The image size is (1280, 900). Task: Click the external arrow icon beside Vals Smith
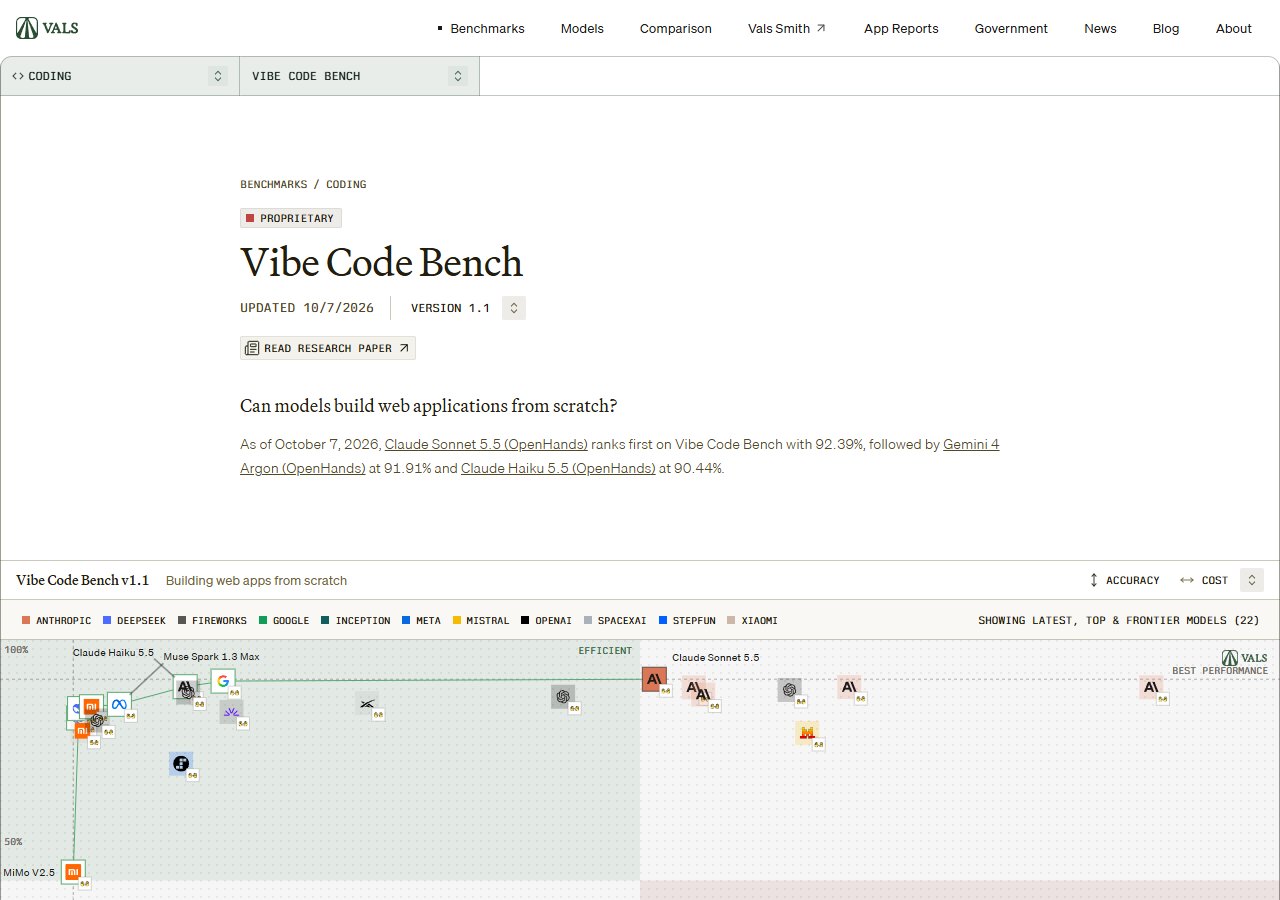[x=821, y=28]
